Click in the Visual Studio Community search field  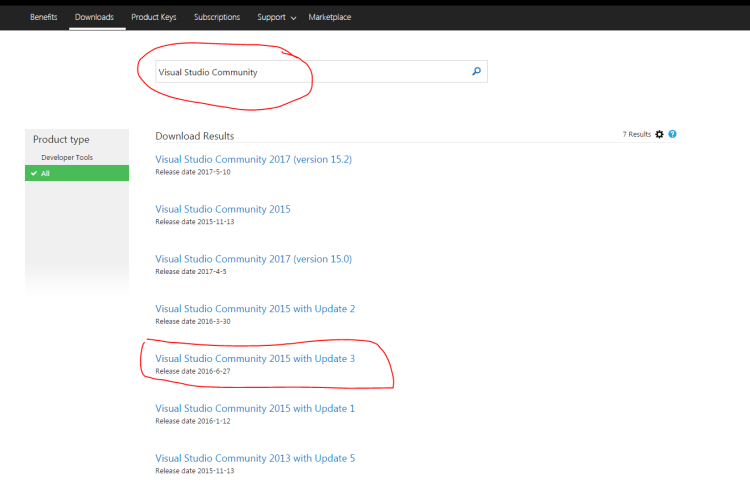(x=321, y=72)
